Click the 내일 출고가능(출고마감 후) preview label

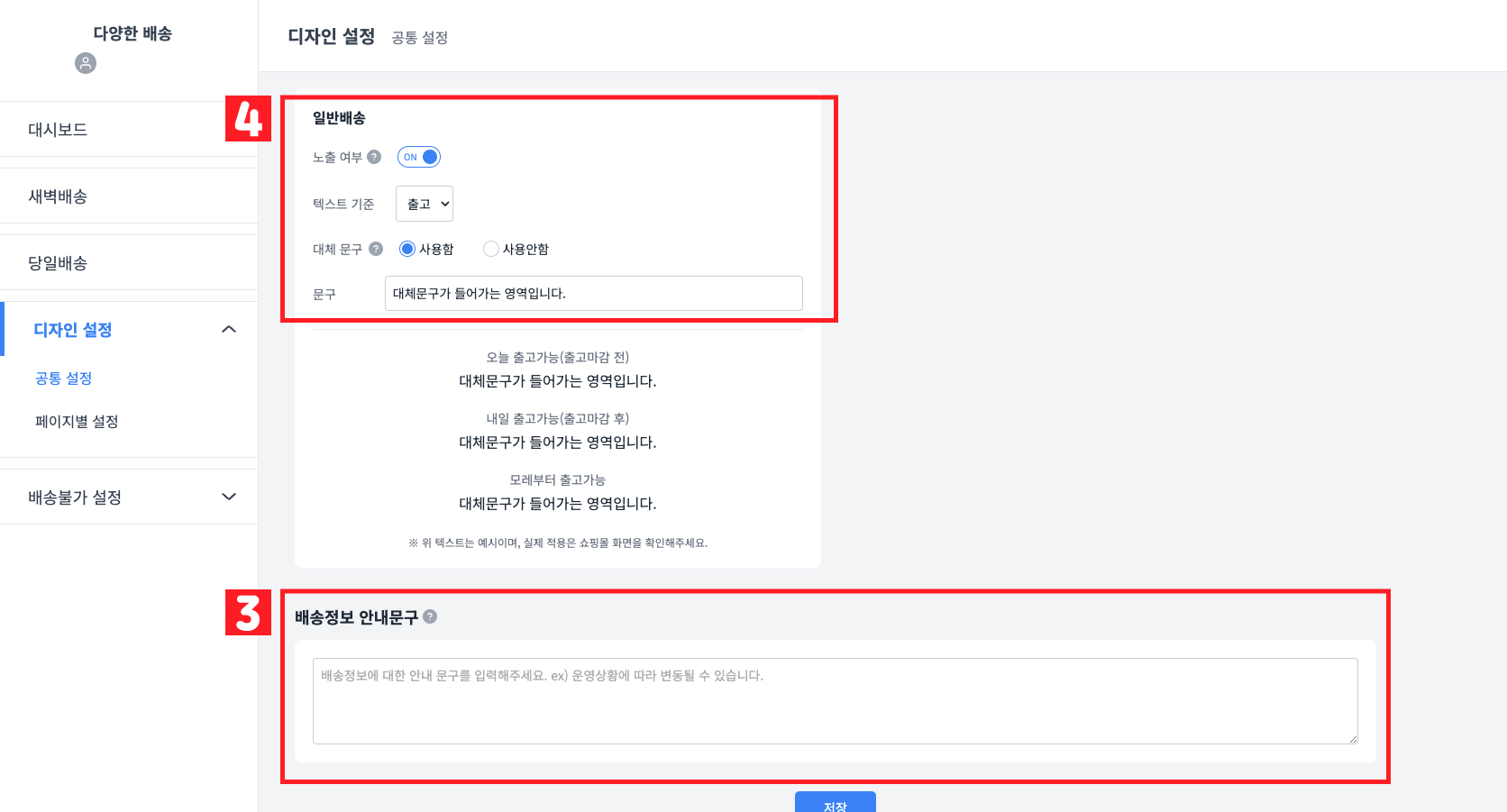coord(558,418)
